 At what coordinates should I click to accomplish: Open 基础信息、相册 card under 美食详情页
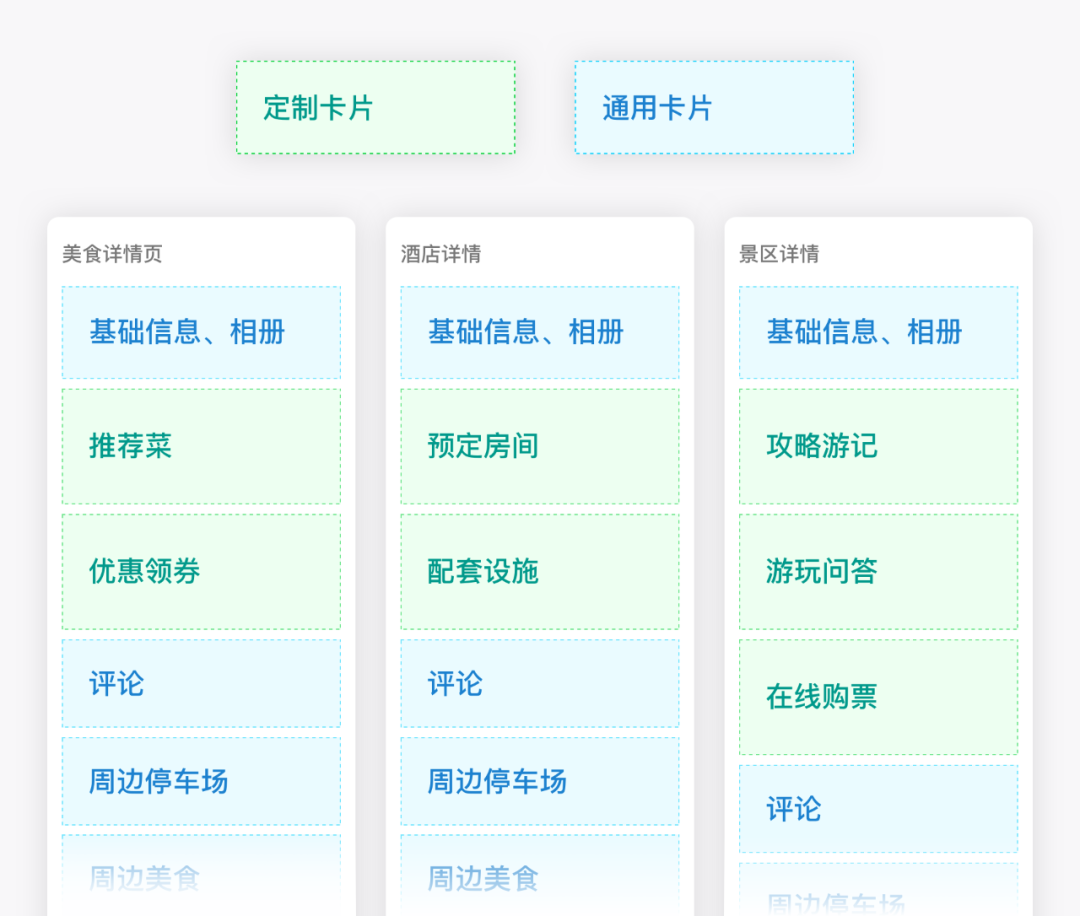pos(201,333)
